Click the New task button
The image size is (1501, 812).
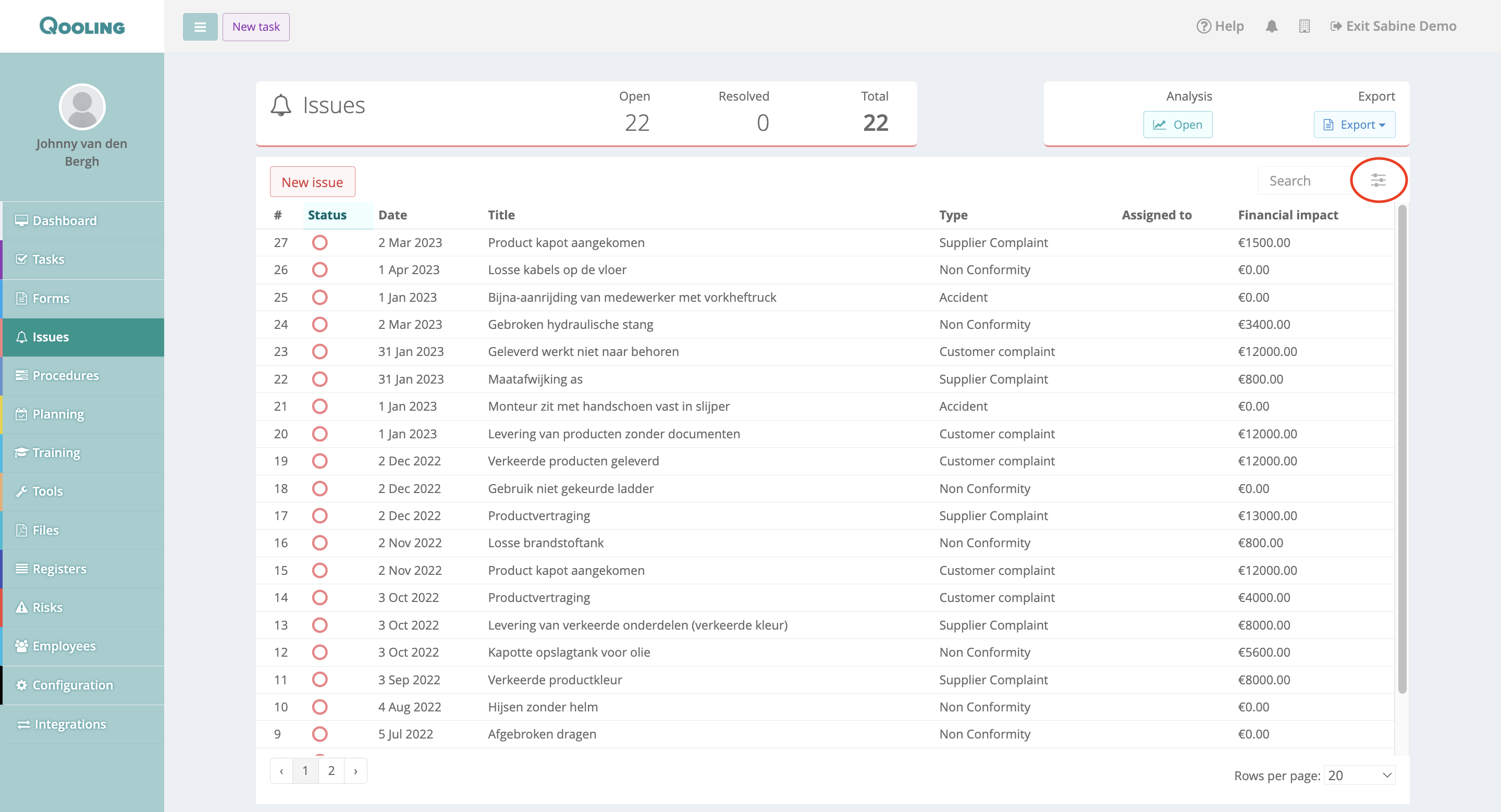[256, 27]
